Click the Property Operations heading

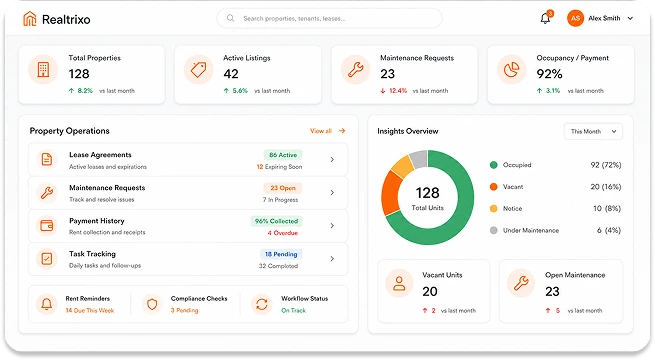coord(69,131)
